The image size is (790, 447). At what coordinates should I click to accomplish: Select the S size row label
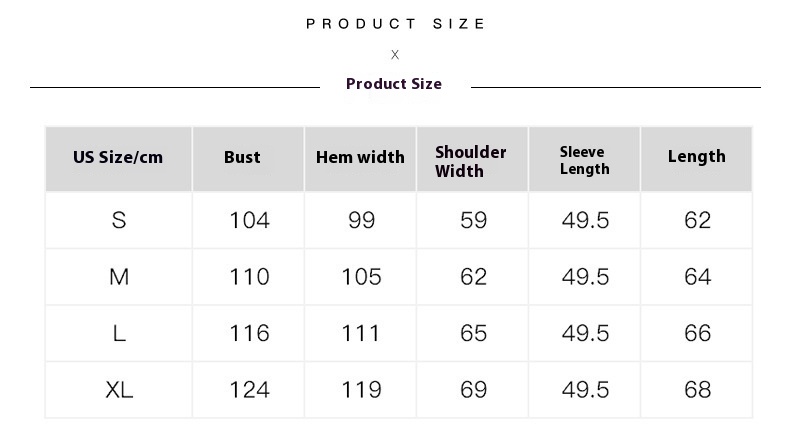point(119,220)
